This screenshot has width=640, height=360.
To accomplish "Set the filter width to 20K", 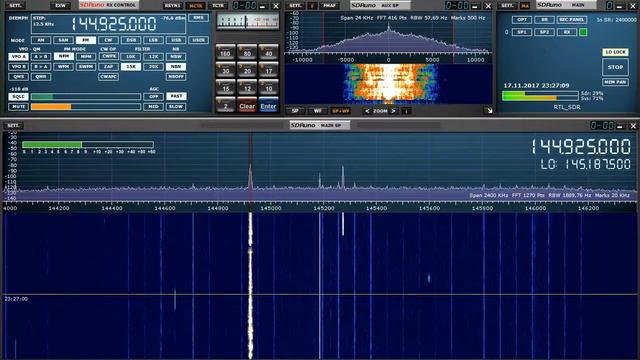I will pos(153,67).
